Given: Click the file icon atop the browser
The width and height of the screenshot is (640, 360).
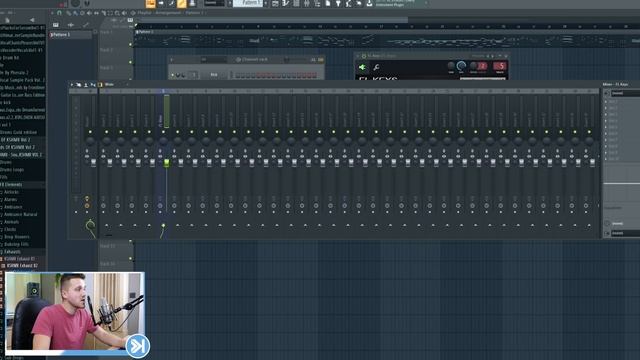Looking at the screenshot, I should (8, 20).
